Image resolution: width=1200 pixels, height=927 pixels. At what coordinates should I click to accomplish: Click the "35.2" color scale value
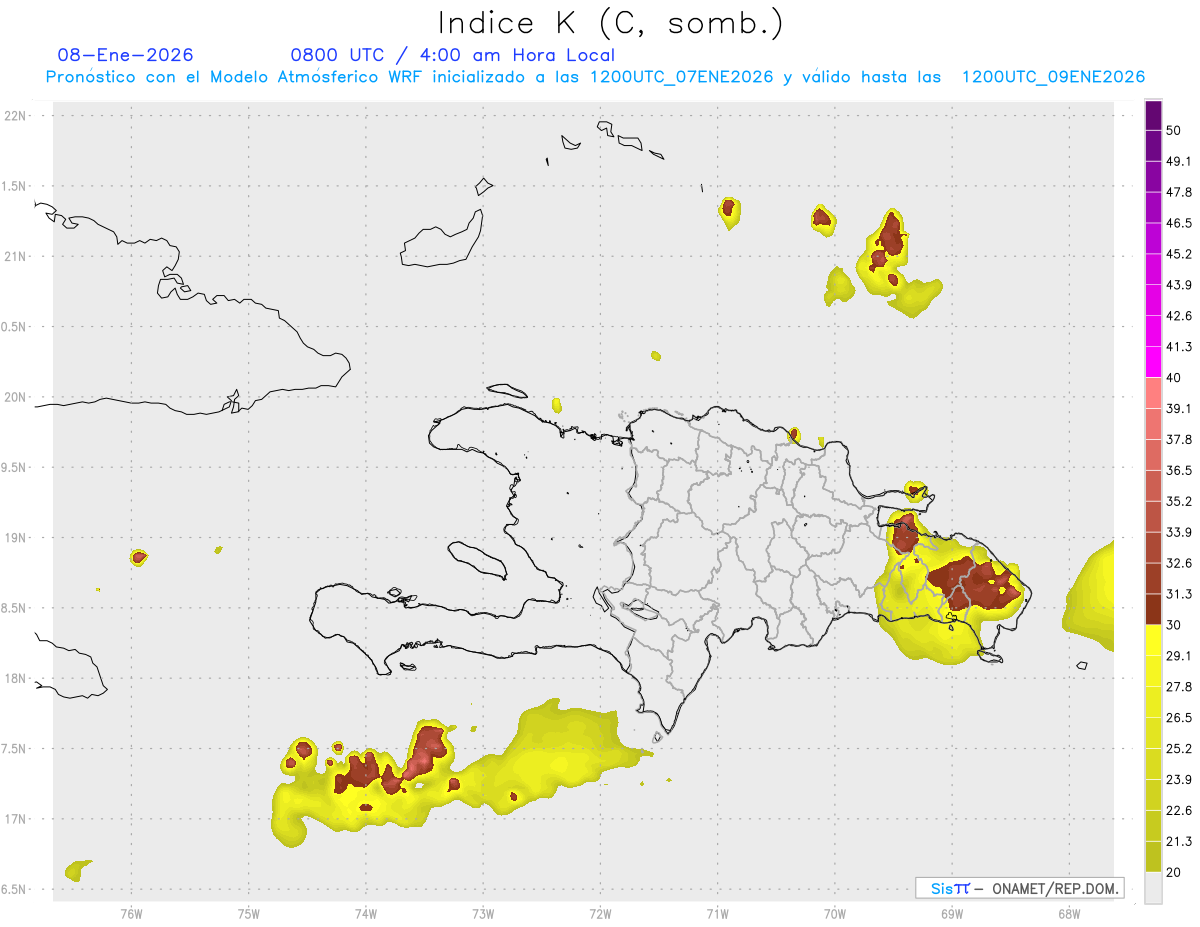(1179, 501)
